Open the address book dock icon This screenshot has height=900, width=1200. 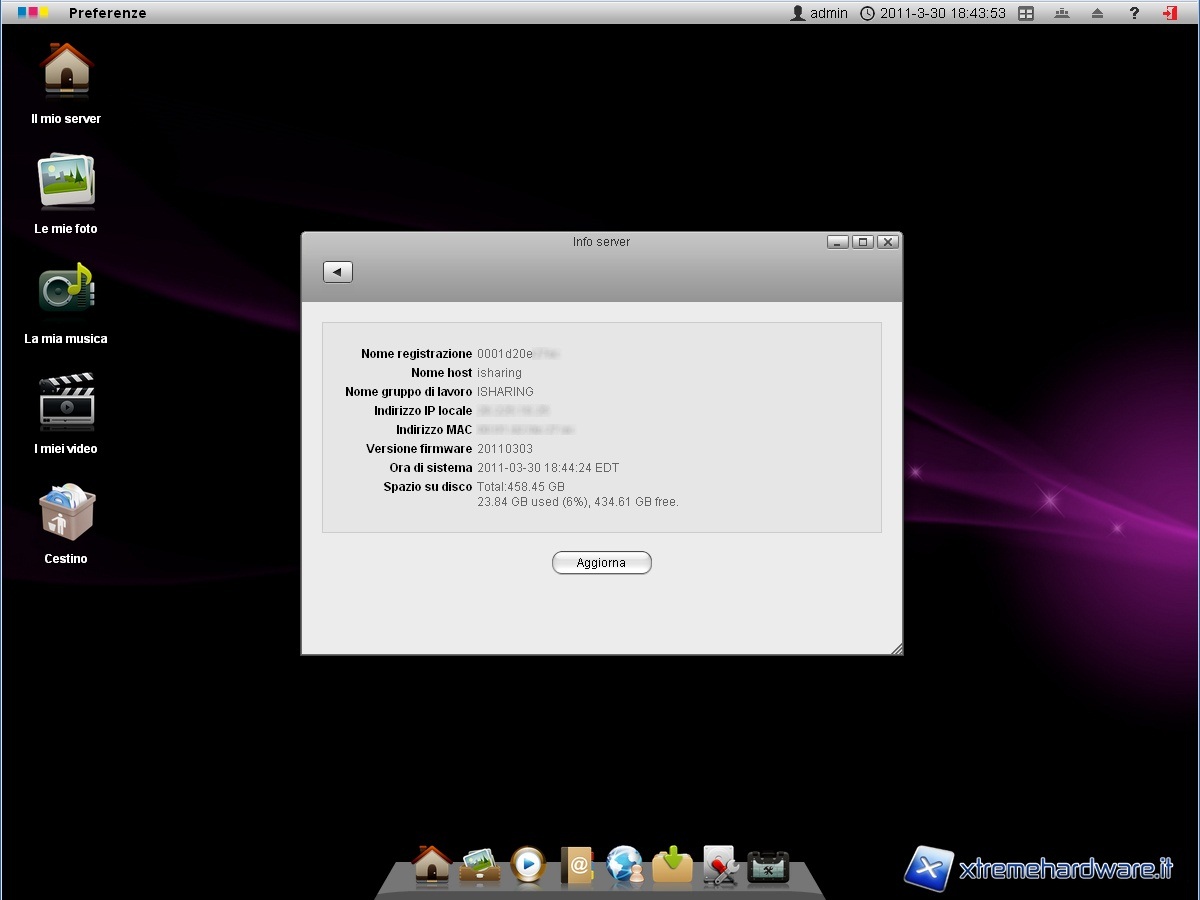point(577,864)
